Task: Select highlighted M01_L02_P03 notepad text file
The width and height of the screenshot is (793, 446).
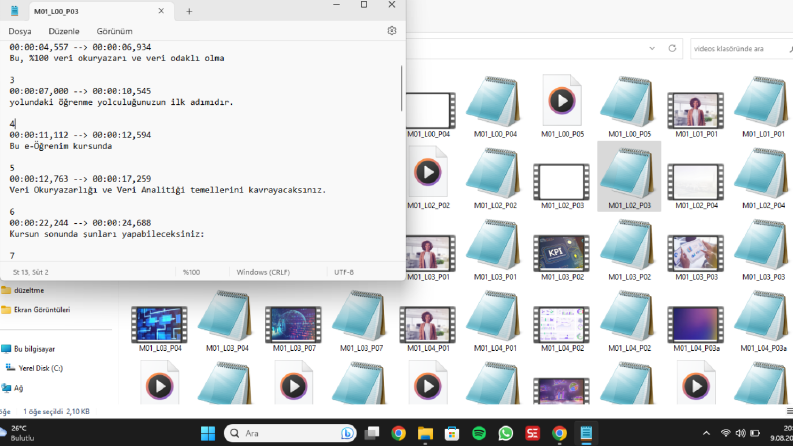Action: pos(629,176)
